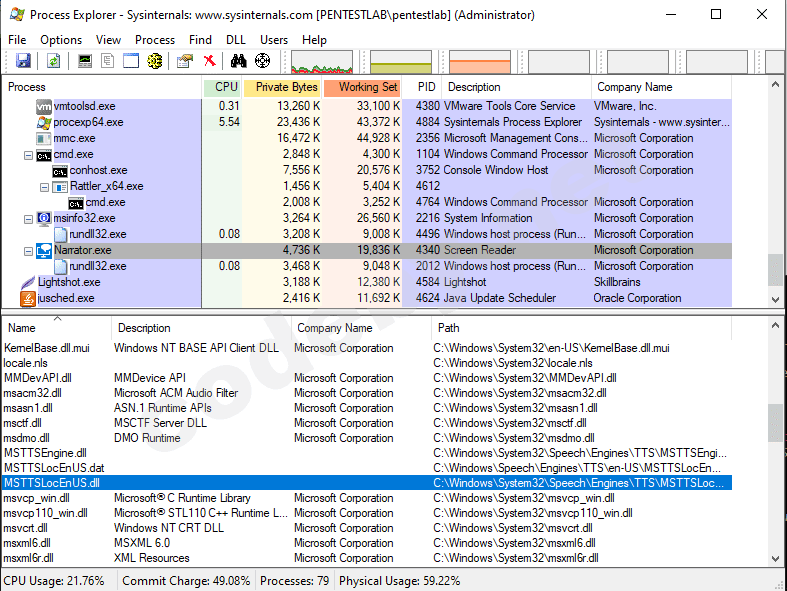
Task: Open System Information via toolbar monitor icon
Action: (85, 61)
